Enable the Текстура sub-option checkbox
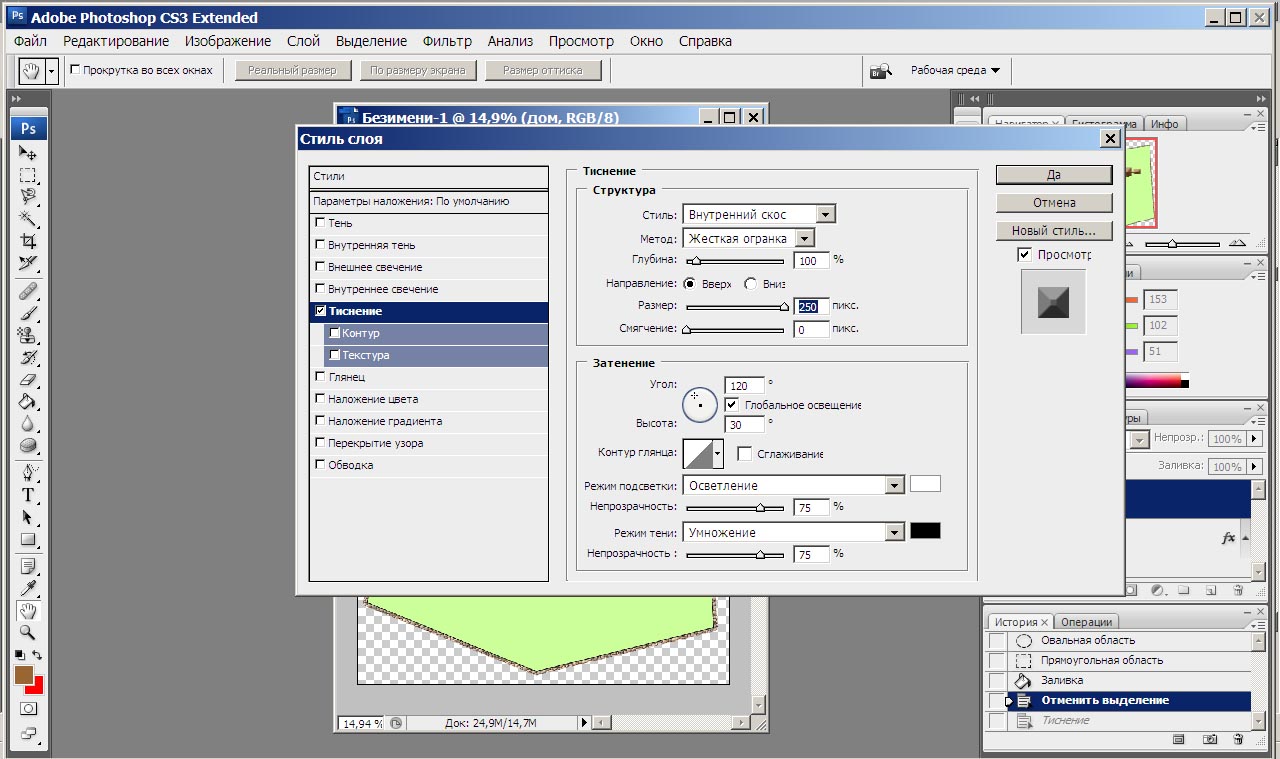Screen dimensions: 1280x759 [334, 355]
